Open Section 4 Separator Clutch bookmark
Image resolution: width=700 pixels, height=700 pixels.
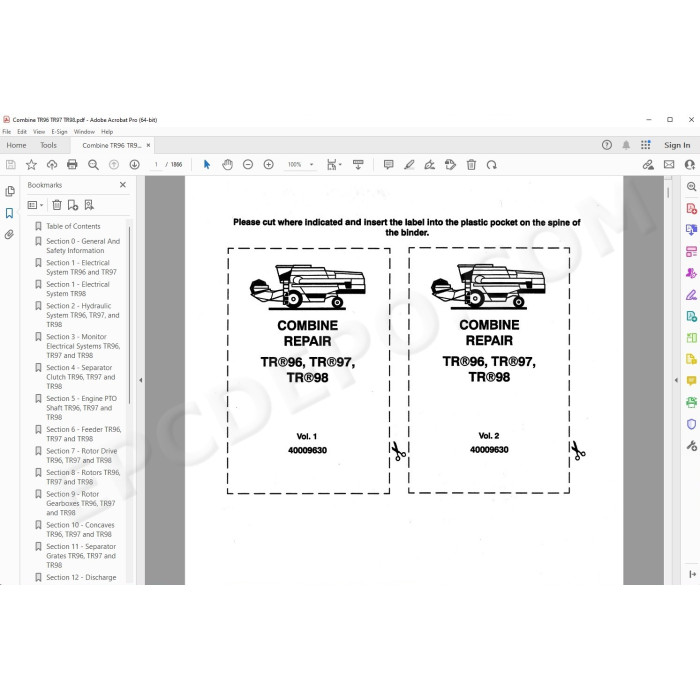(x=81, y=377)
